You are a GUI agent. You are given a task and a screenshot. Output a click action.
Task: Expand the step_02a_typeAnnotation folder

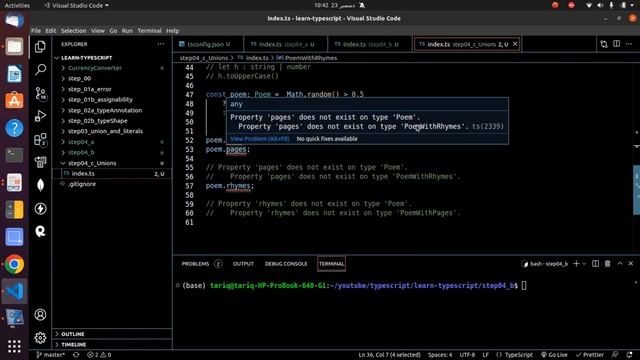click(x=105, y=110)
